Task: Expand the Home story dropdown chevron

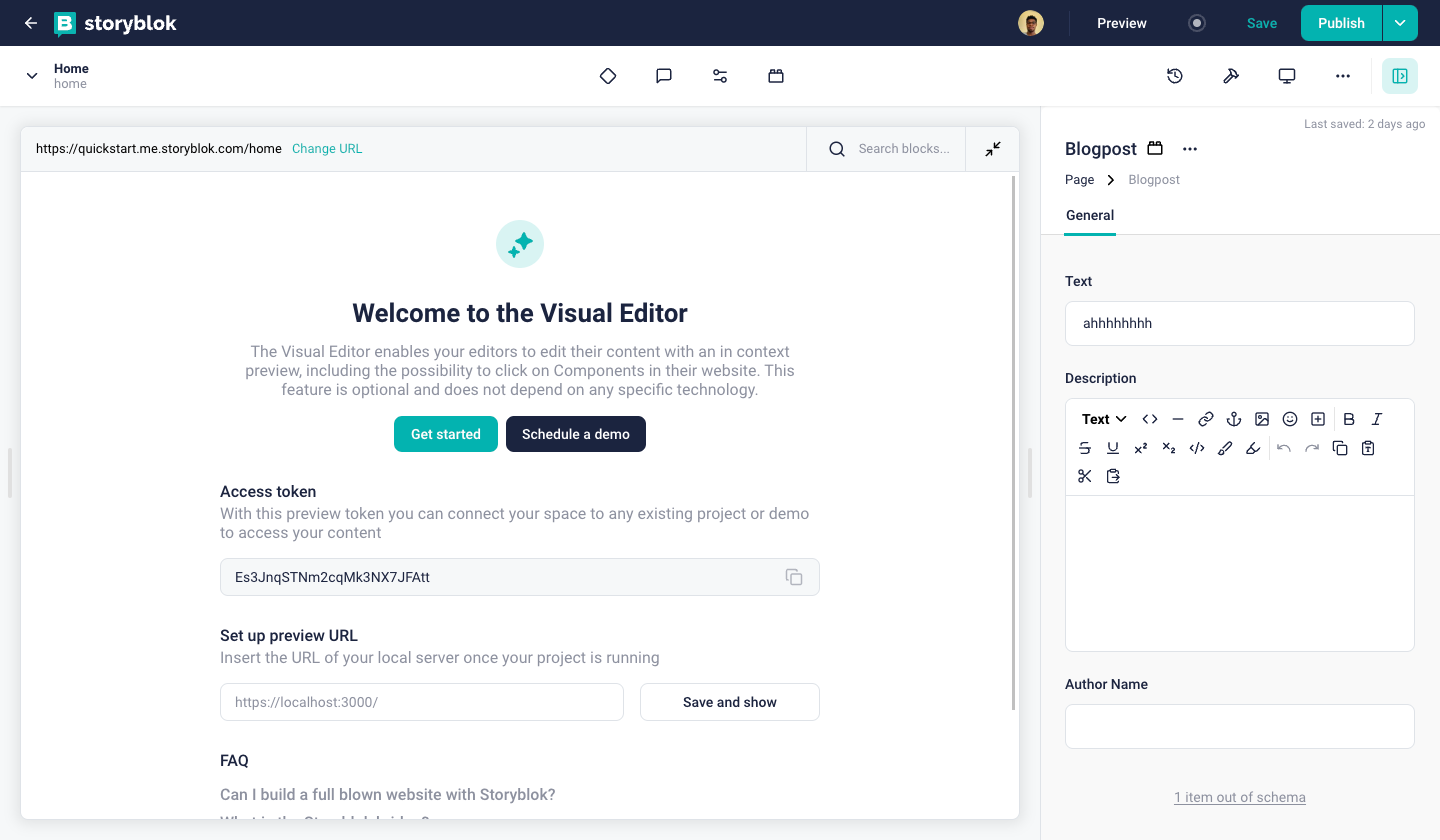Action: point(32,76)
